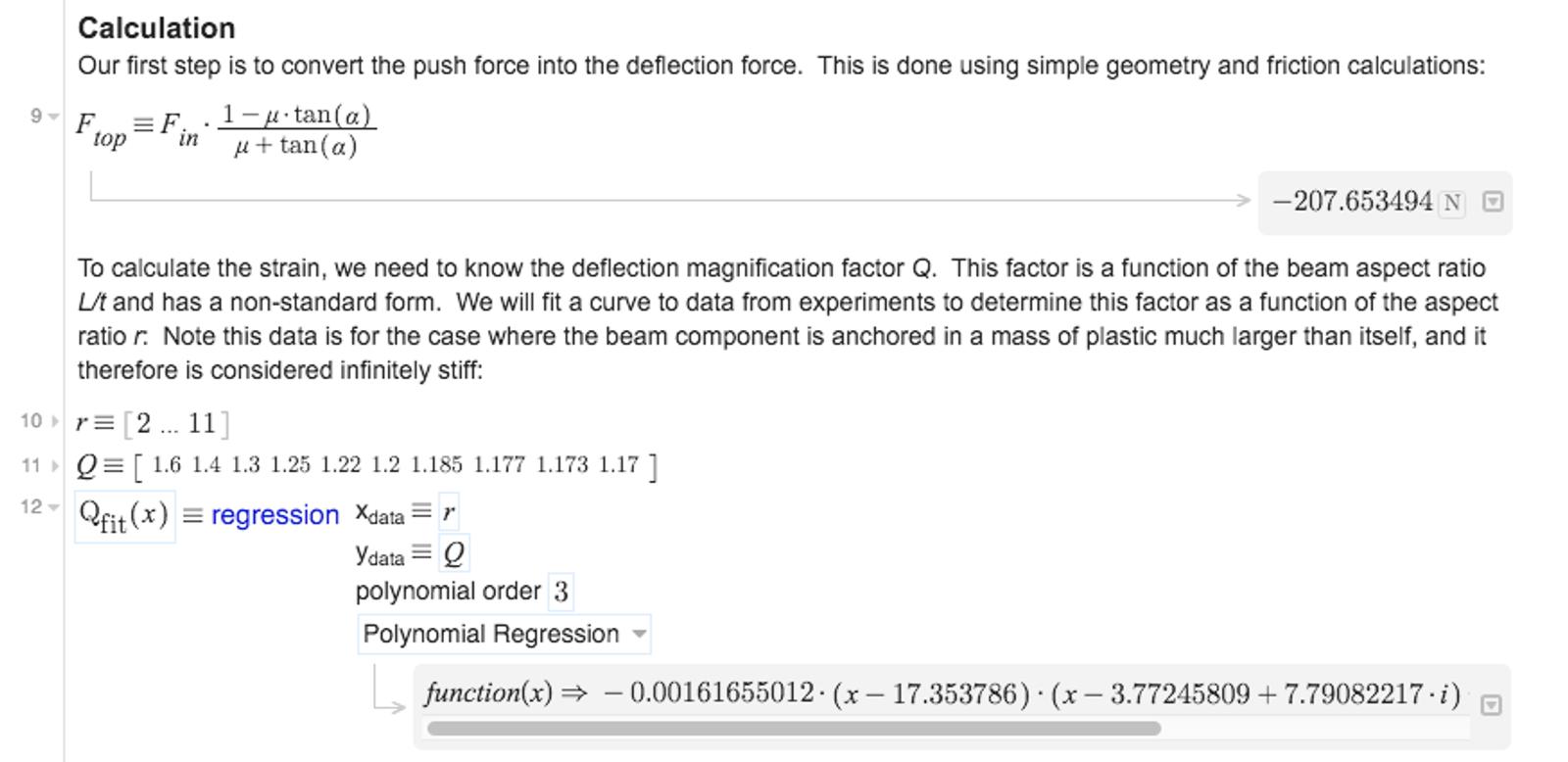Click the N unit box in the result
The height and width of the screenshot is (762, 1568).
[x=1451, y=203]
